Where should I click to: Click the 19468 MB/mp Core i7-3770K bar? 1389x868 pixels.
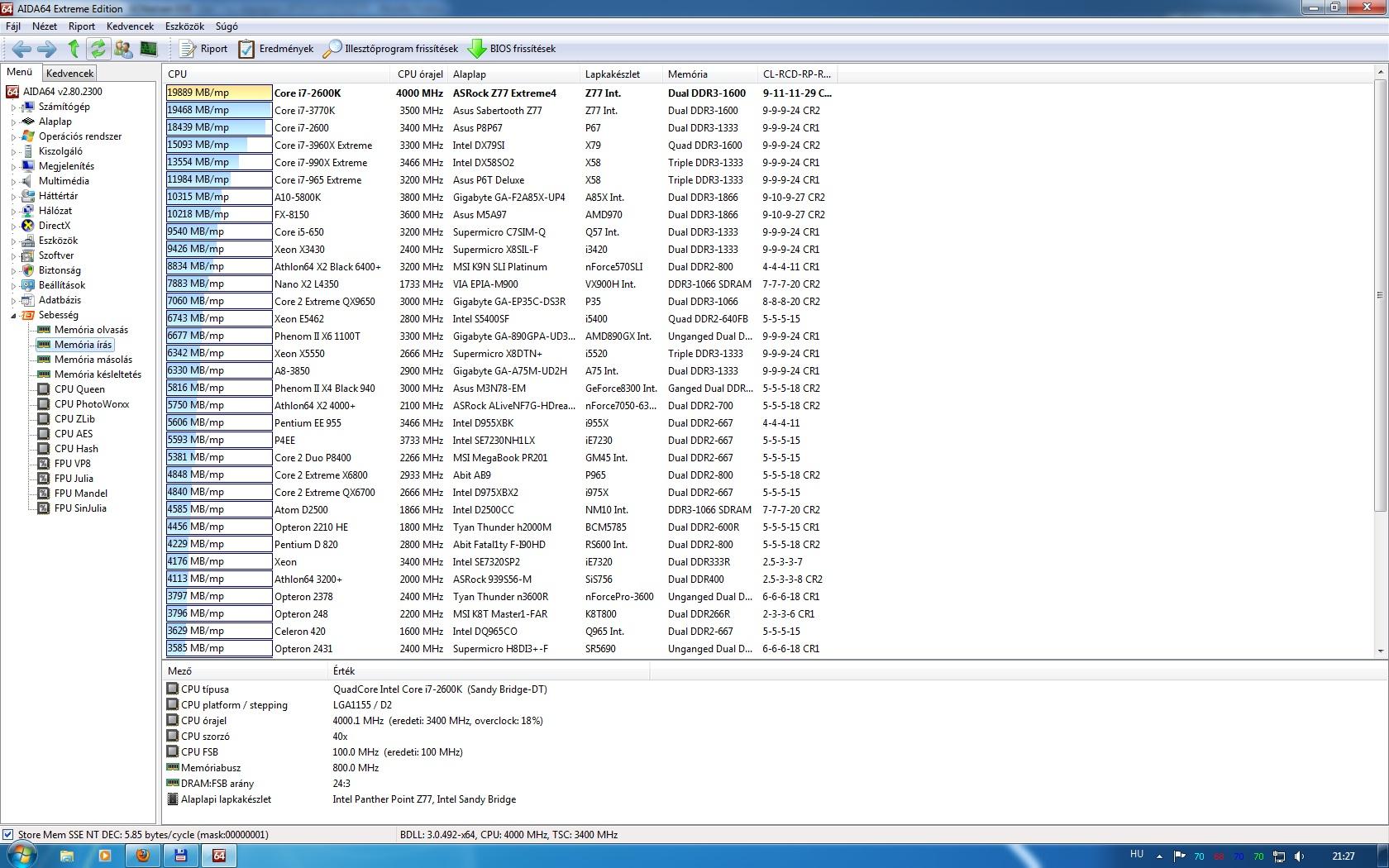pyautogui.click(x=219, y=110)
